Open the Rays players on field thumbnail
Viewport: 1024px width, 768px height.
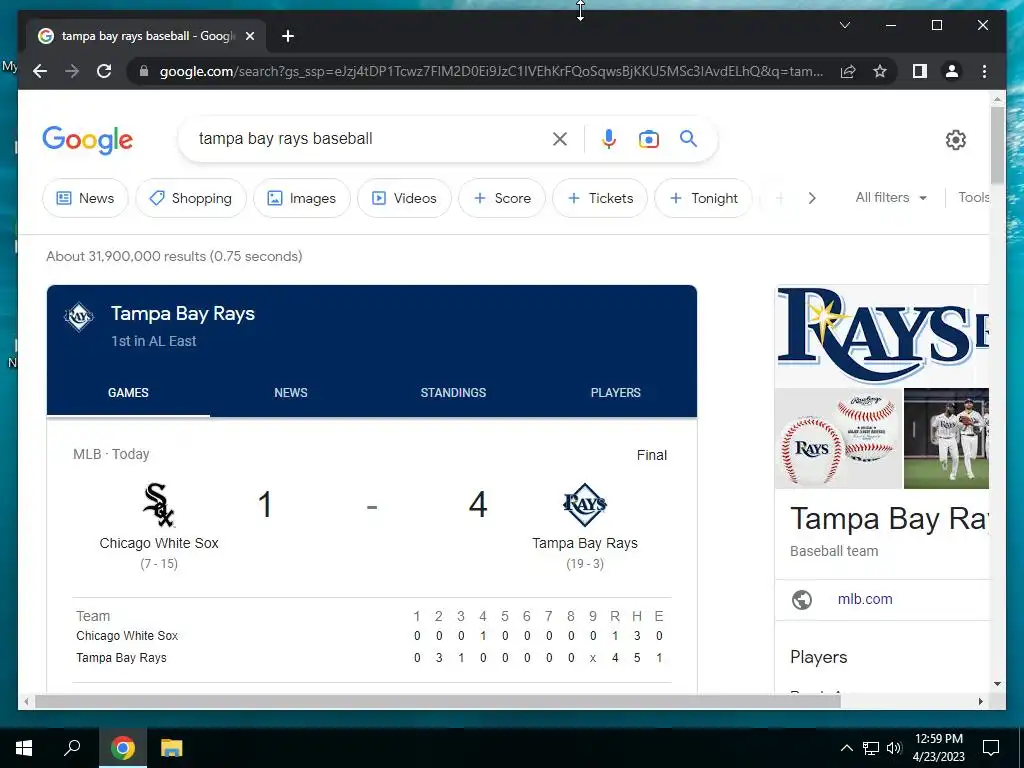click(946, 439)
